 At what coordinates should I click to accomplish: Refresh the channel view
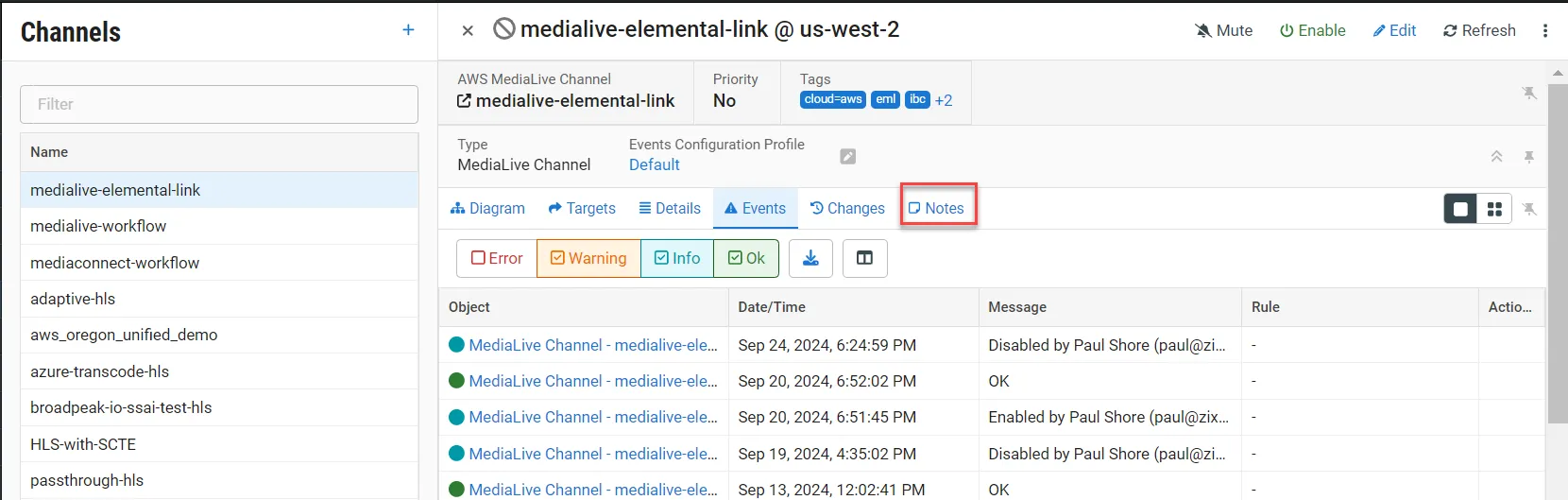click(1479, 30)
